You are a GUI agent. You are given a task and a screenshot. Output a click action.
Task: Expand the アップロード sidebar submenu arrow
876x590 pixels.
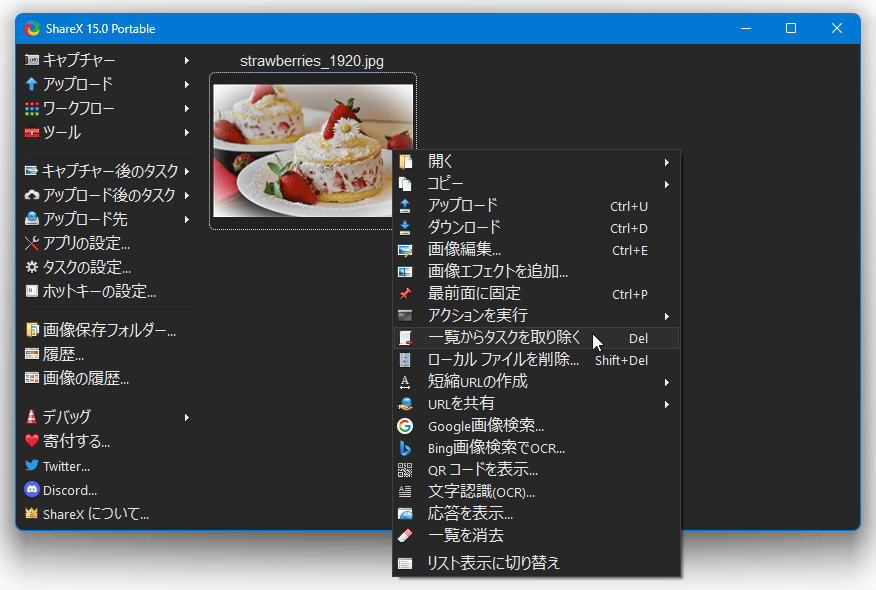(x=187, y=84)
